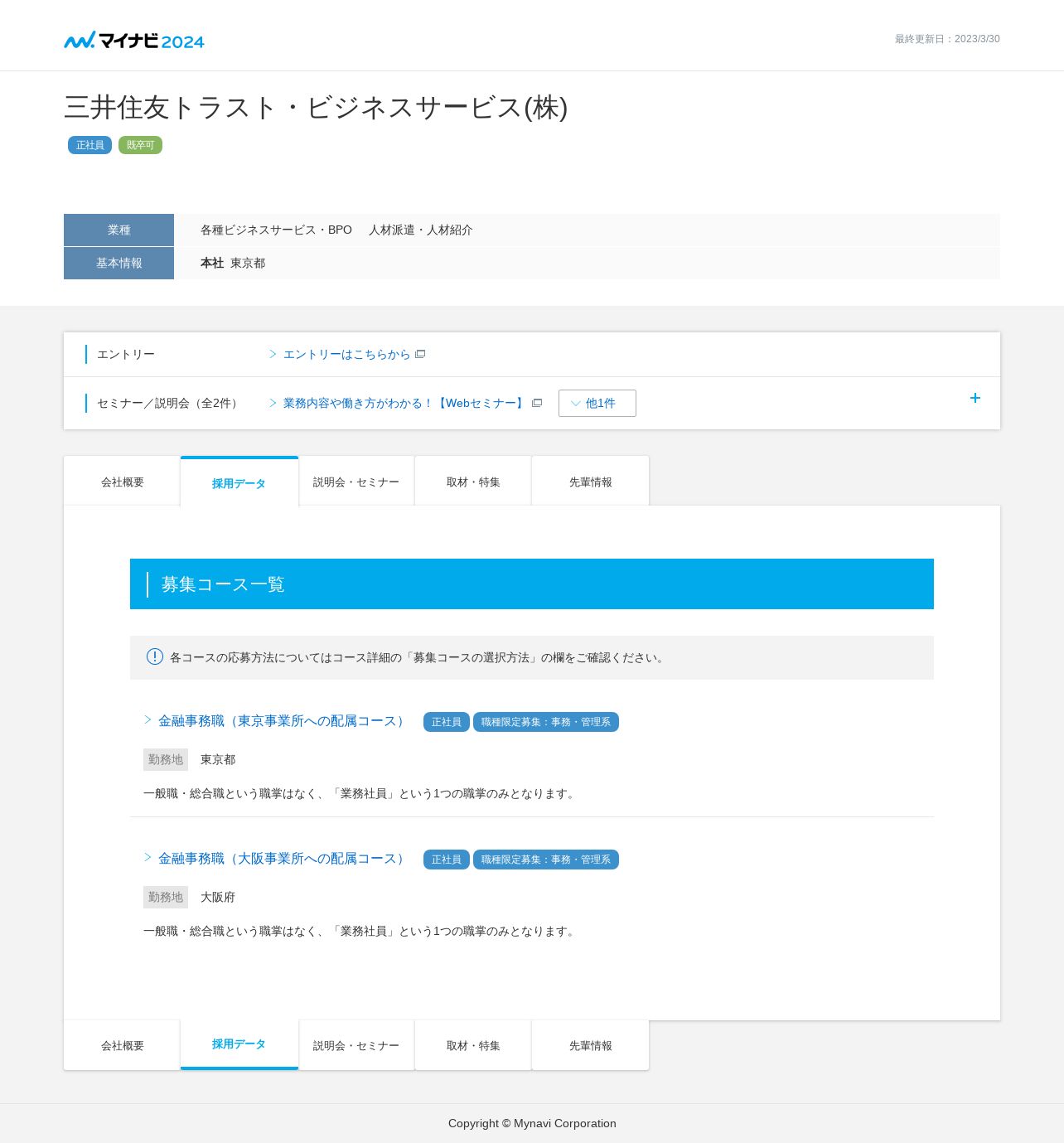This screenshot has width=1064, height=1143.
Task: Open the bottom 会社概要 tab
Action: pyautogui.click(x=122, y=1045)
